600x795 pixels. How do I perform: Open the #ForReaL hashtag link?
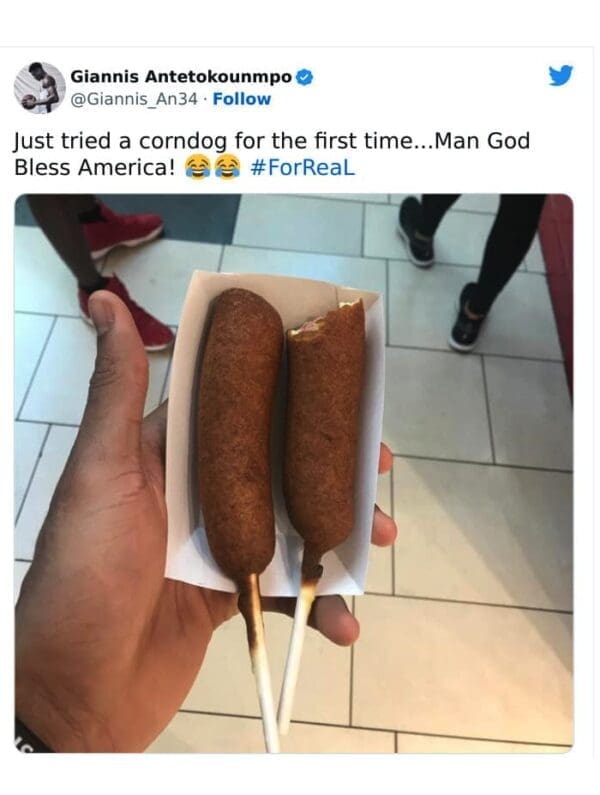click(x=303, y=167)
